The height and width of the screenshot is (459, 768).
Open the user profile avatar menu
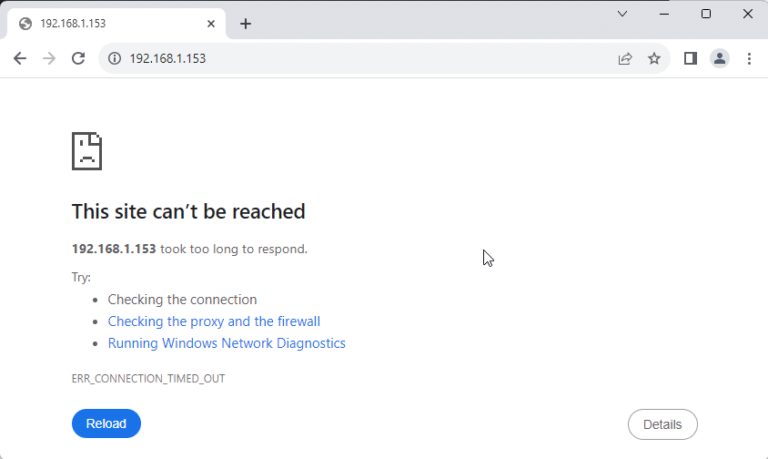point(719,59)
